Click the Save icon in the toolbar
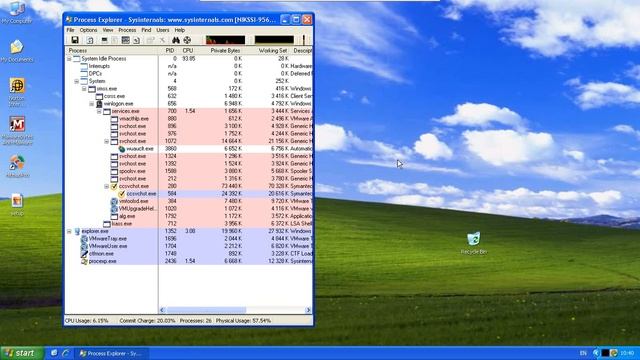 coord(75,40)
